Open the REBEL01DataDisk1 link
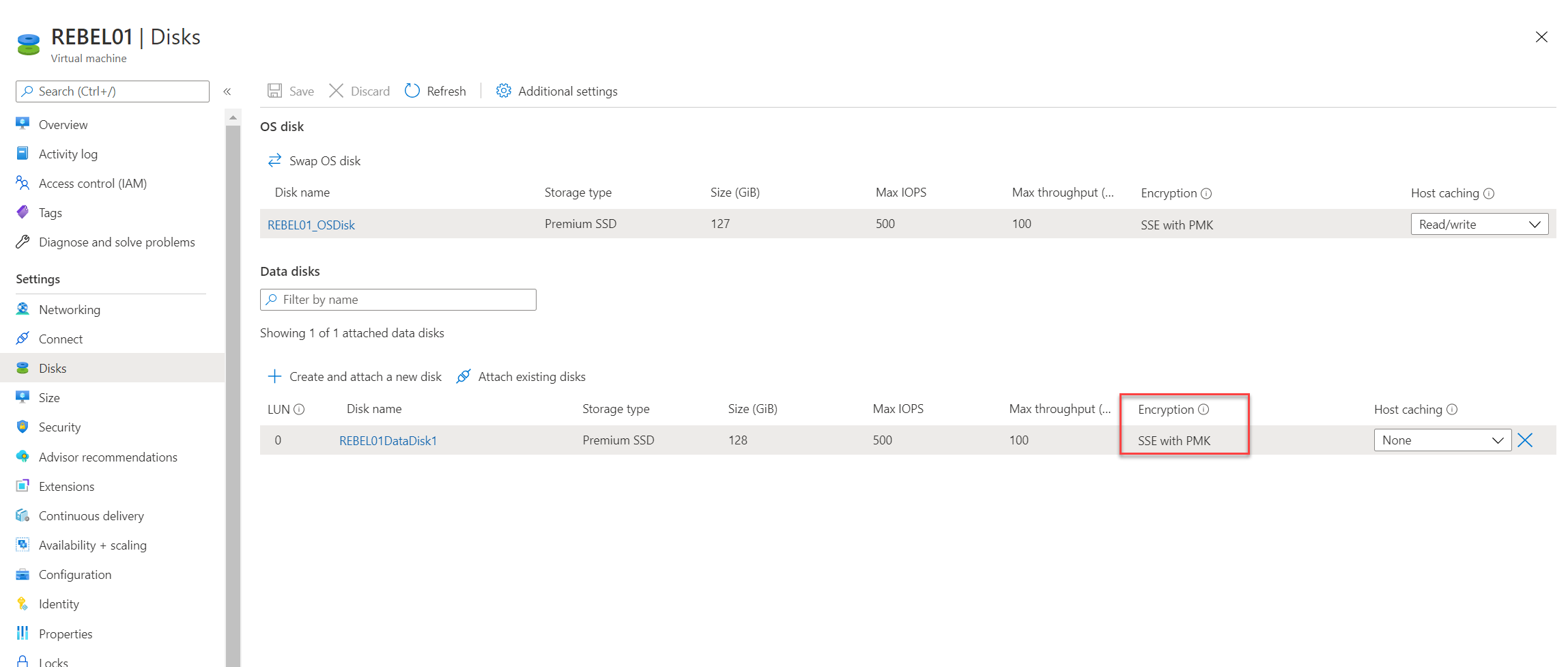Image resolution: width=1568 pixels, height=667 pixels. click(x=388, y=440)
